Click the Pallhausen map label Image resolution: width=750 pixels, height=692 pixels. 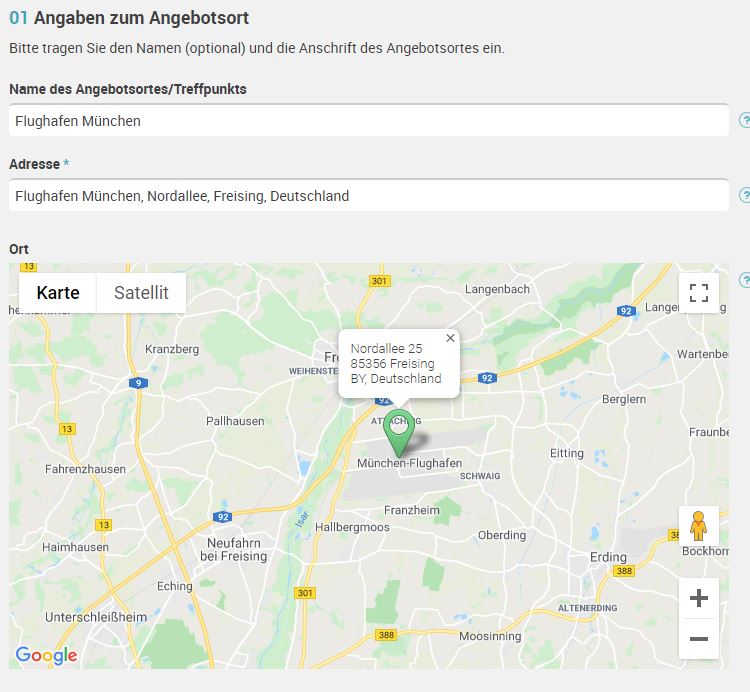pos(235,421)
